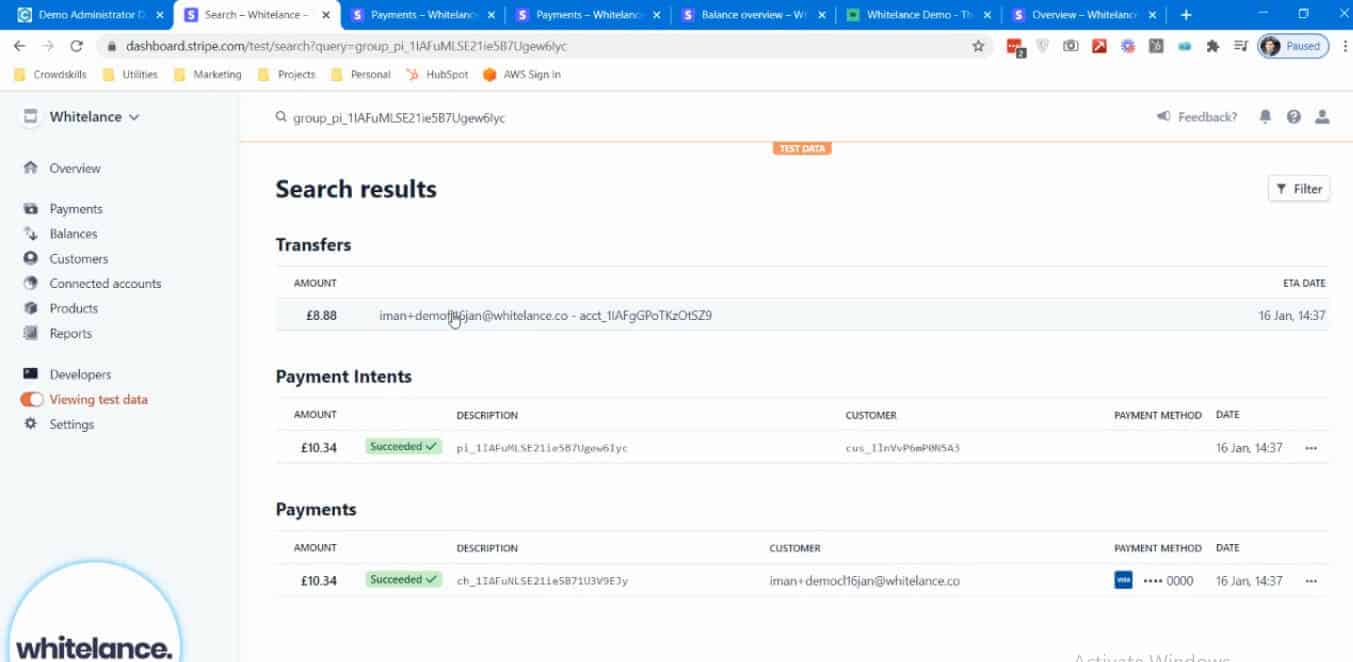Image resolution: width=1353 pixels, height=662 pixels.
Task: Click the Feedback megaphone icon
Action: click(1164, 117)
